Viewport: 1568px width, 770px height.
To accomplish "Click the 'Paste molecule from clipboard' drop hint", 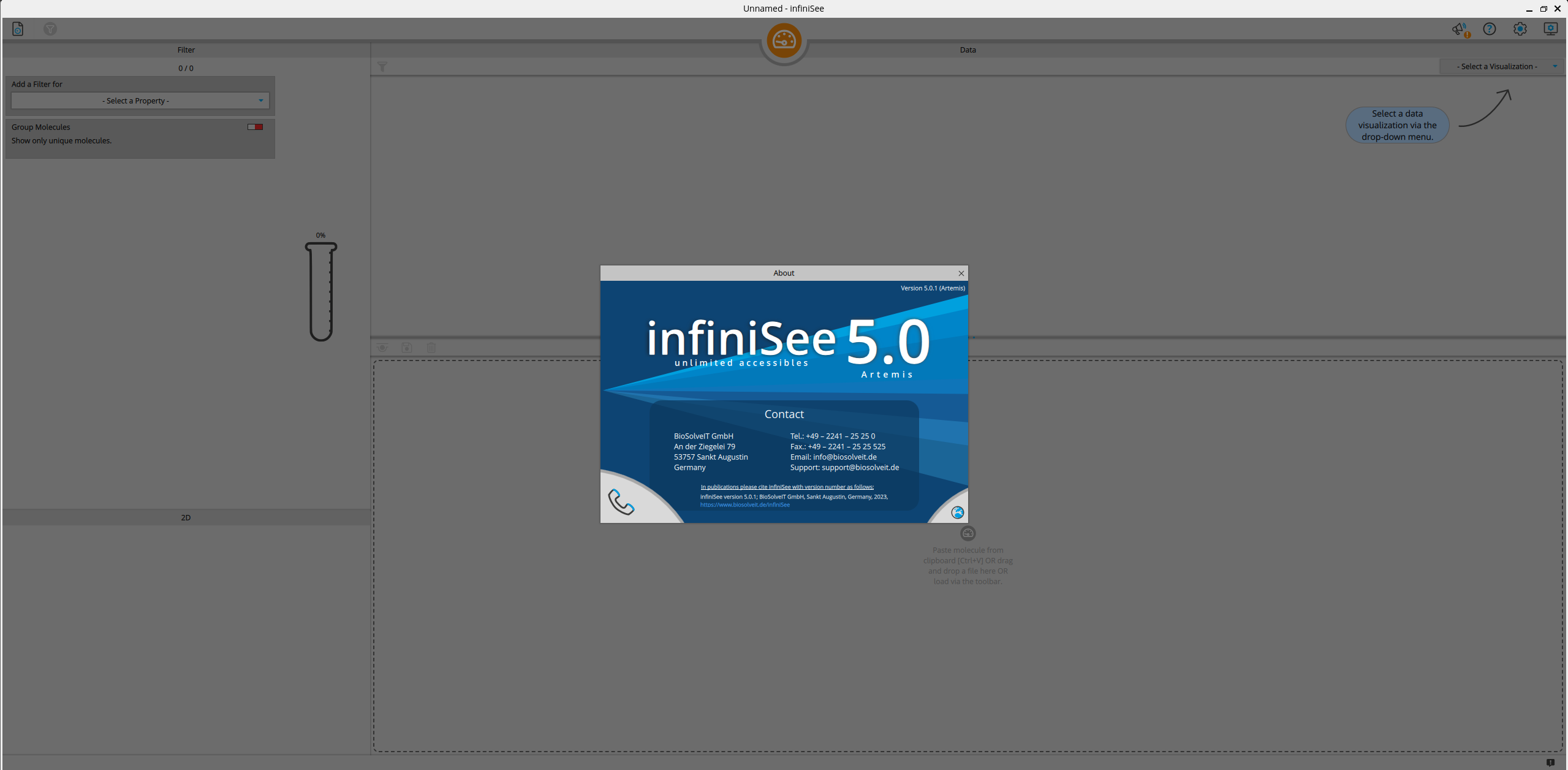I will pyautogui.click(x=968, y=566).
